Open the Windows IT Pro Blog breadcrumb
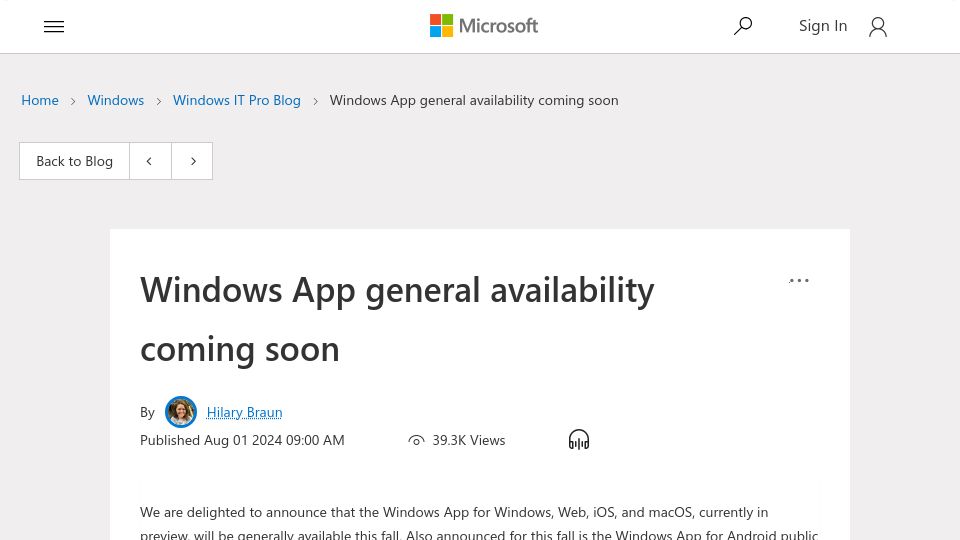This screenshot has height=540, width=960. [237, 100]
